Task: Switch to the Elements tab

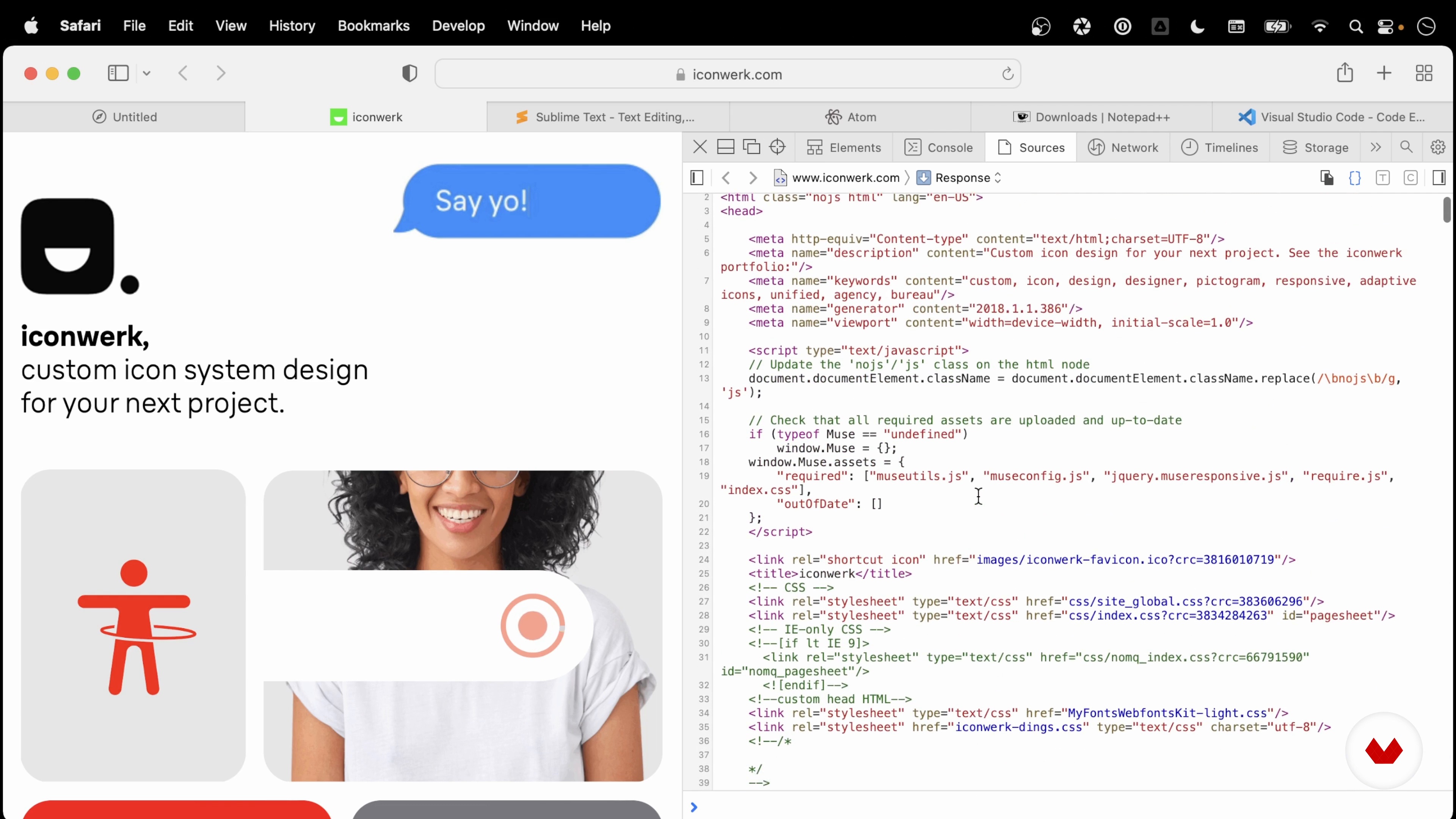Action: (x=844, y=147)
